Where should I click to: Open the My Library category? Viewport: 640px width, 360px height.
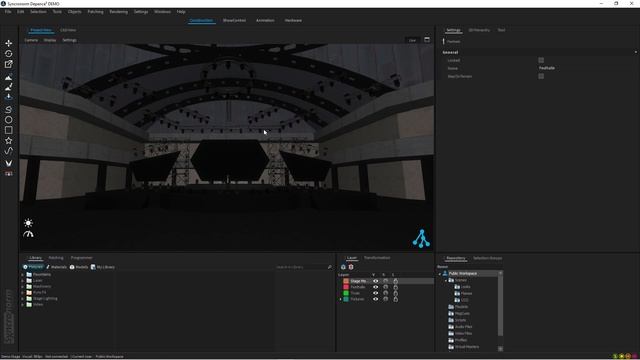coord(103,267)
